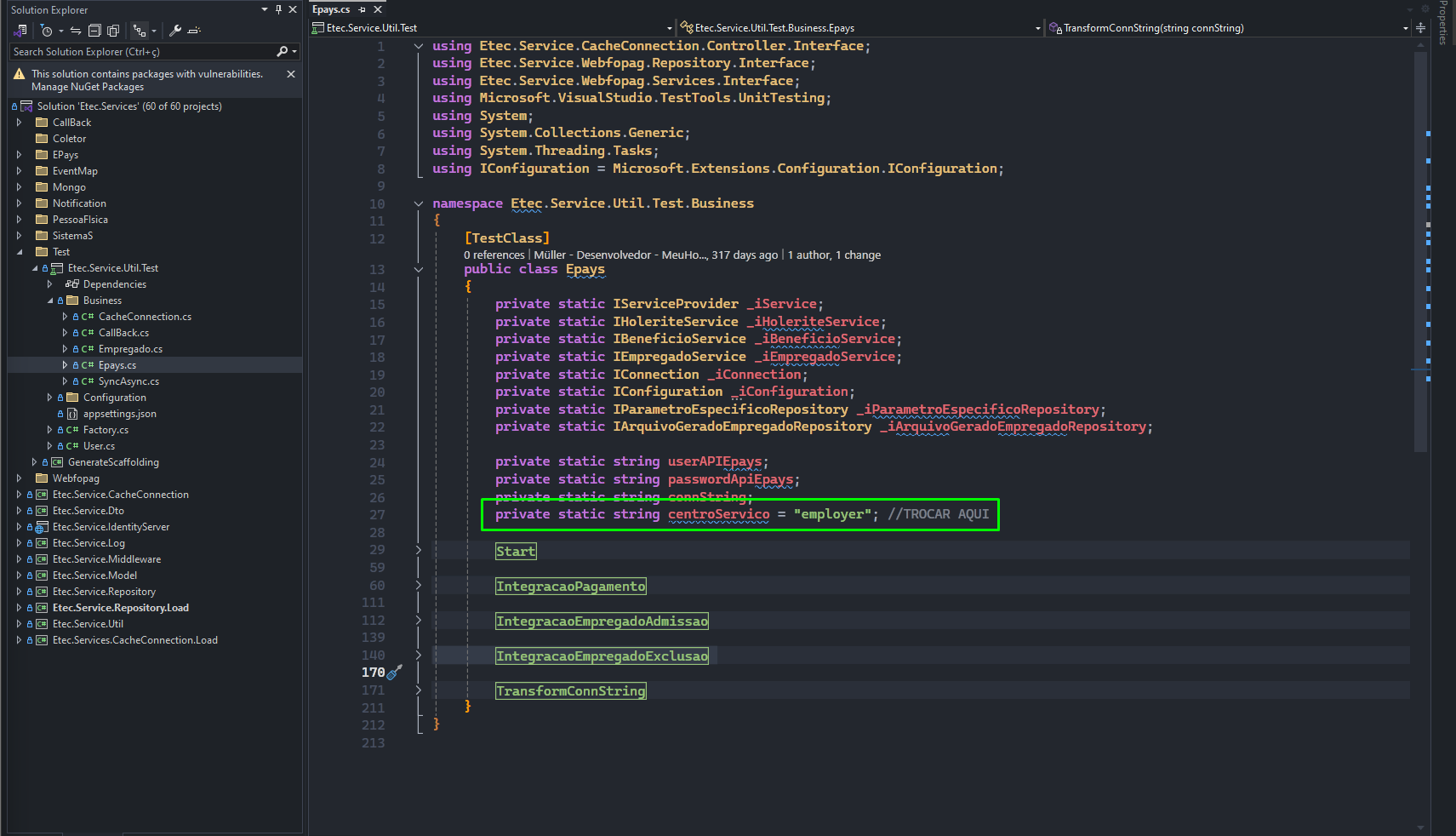This screenshot has height=836, width=1456.
Task: Pin the Epays.cs tab with pin icon
Action: 363,9
